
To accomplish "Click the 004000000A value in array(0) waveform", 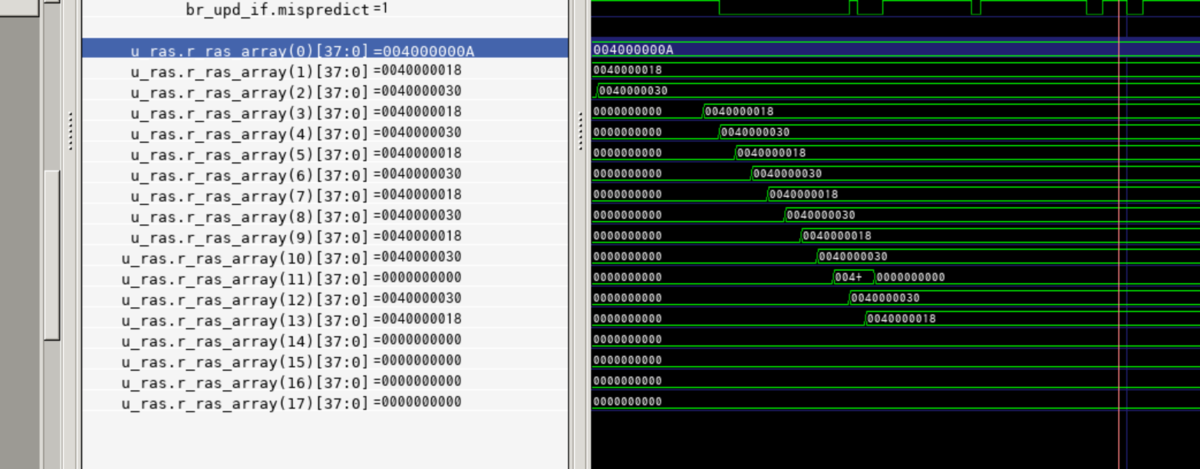I will [x=633, y=50].
